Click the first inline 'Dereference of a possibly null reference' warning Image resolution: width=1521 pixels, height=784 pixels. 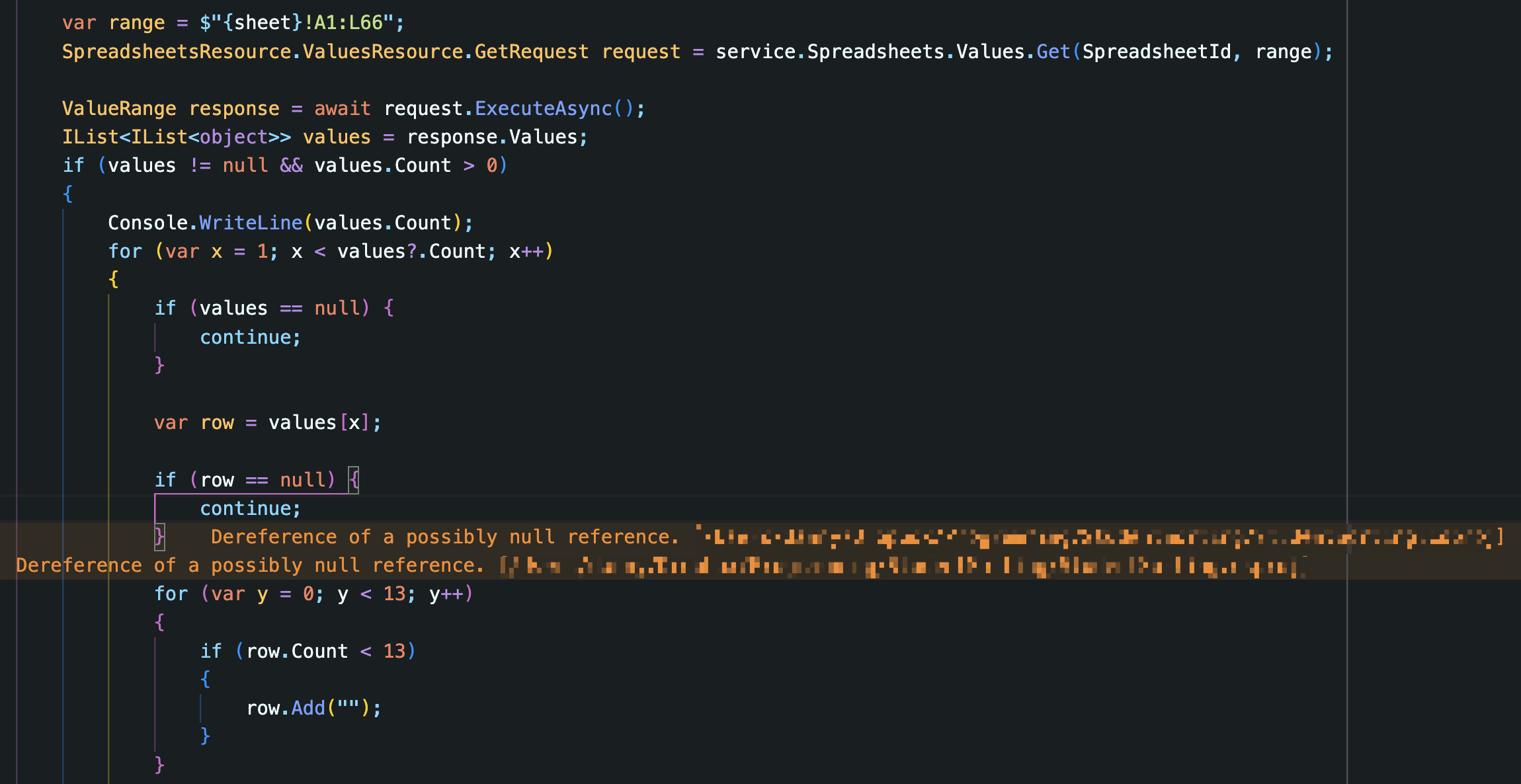tap(444, 537)
